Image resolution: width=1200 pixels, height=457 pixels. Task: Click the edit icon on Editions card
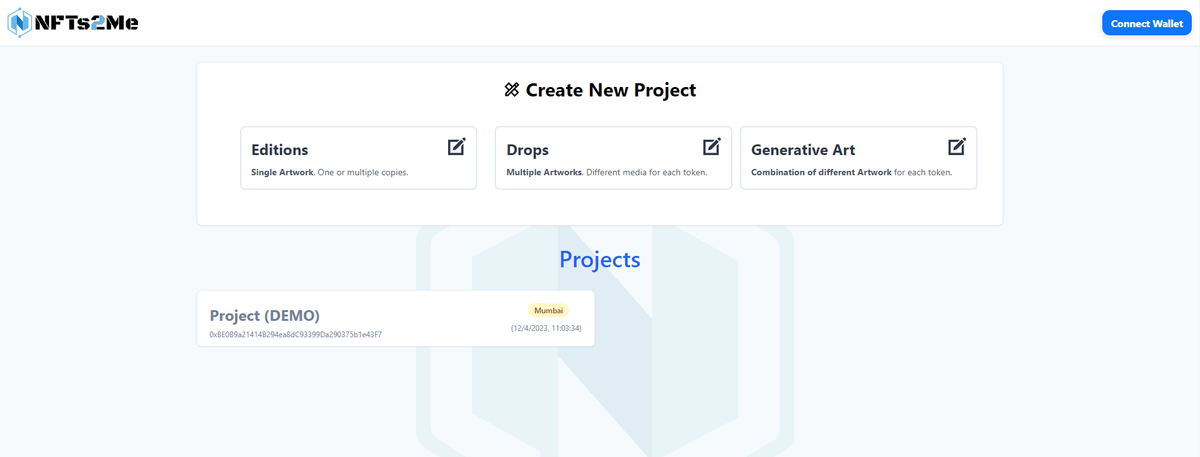pyautogui.click(x=456, y=147)
